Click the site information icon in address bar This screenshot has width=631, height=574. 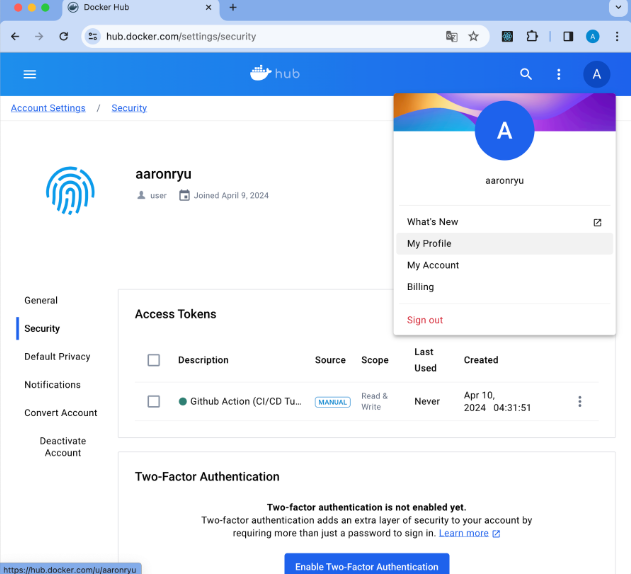pyautogui.click(x=93, y=37)
